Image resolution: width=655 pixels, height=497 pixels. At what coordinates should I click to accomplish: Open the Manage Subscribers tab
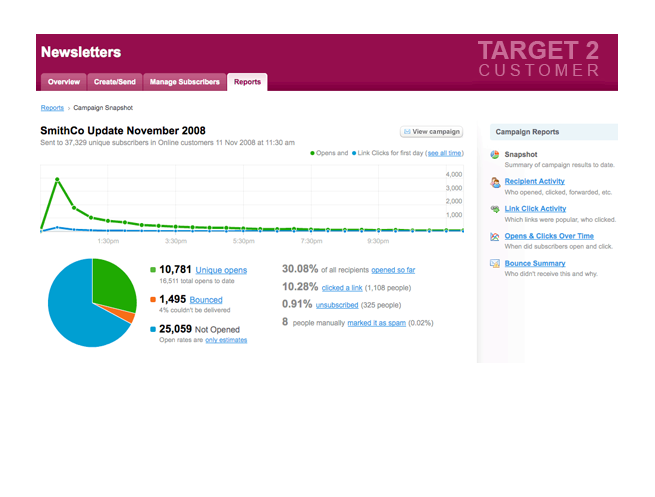point(184,82)
